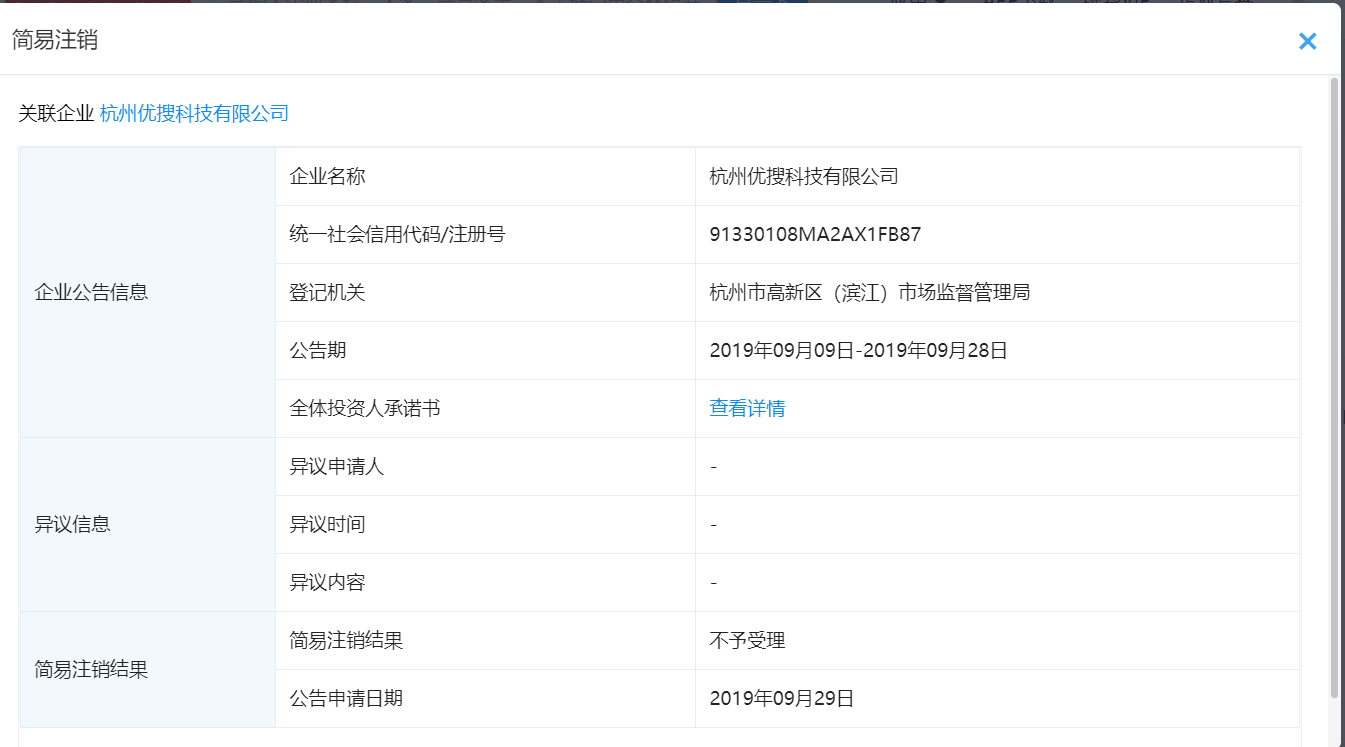Select the date 2019年09月29日
Viewport: 1345px width, 747px height.
click(782, 699)
